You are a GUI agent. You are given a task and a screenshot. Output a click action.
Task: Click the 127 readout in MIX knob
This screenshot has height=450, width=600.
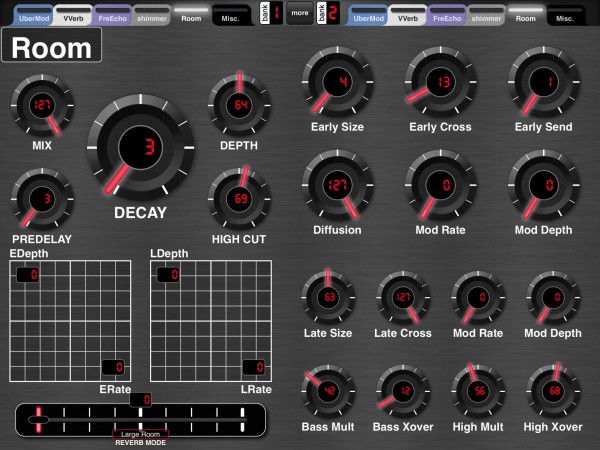click(42, 105)
